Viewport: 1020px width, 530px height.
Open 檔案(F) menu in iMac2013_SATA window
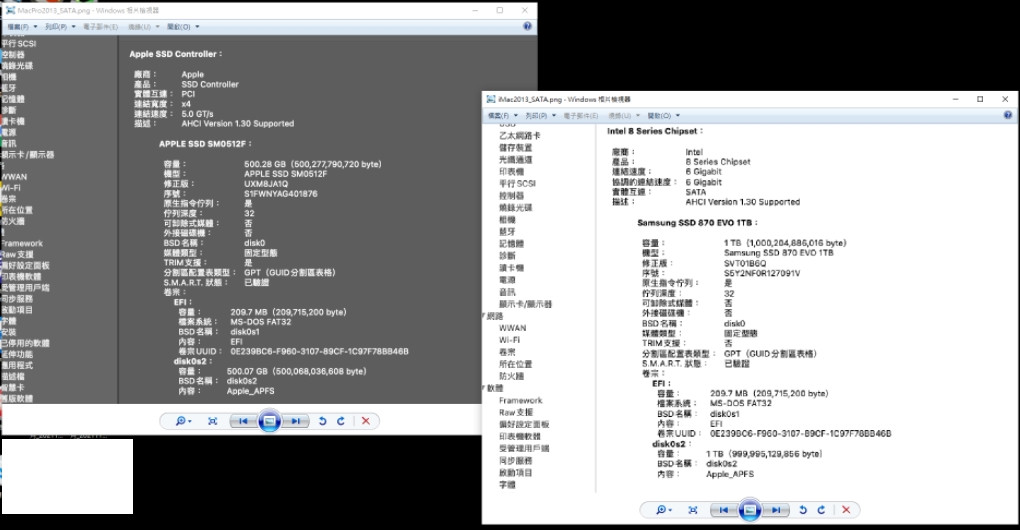(x=503, y=116)
